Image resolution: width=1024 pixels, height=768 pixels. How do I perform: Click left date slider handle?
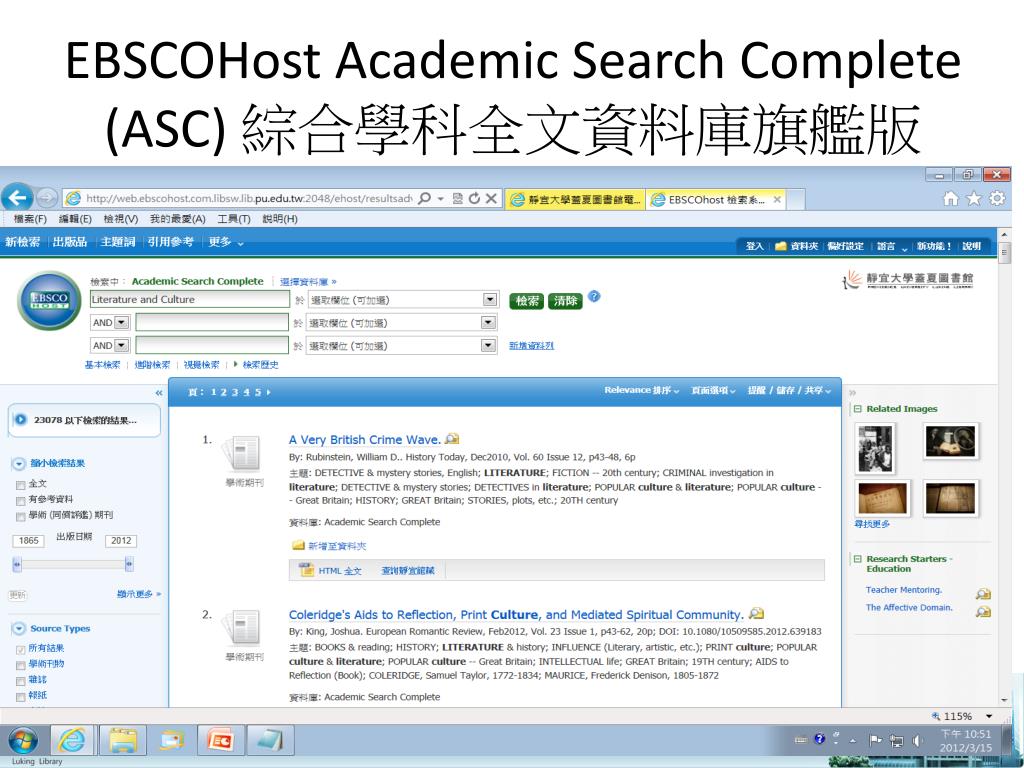[17, 564]
